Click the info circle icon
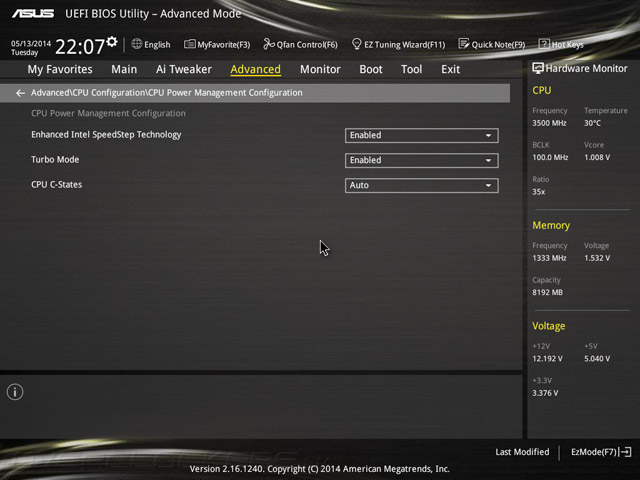 click(x=15, y=392)
